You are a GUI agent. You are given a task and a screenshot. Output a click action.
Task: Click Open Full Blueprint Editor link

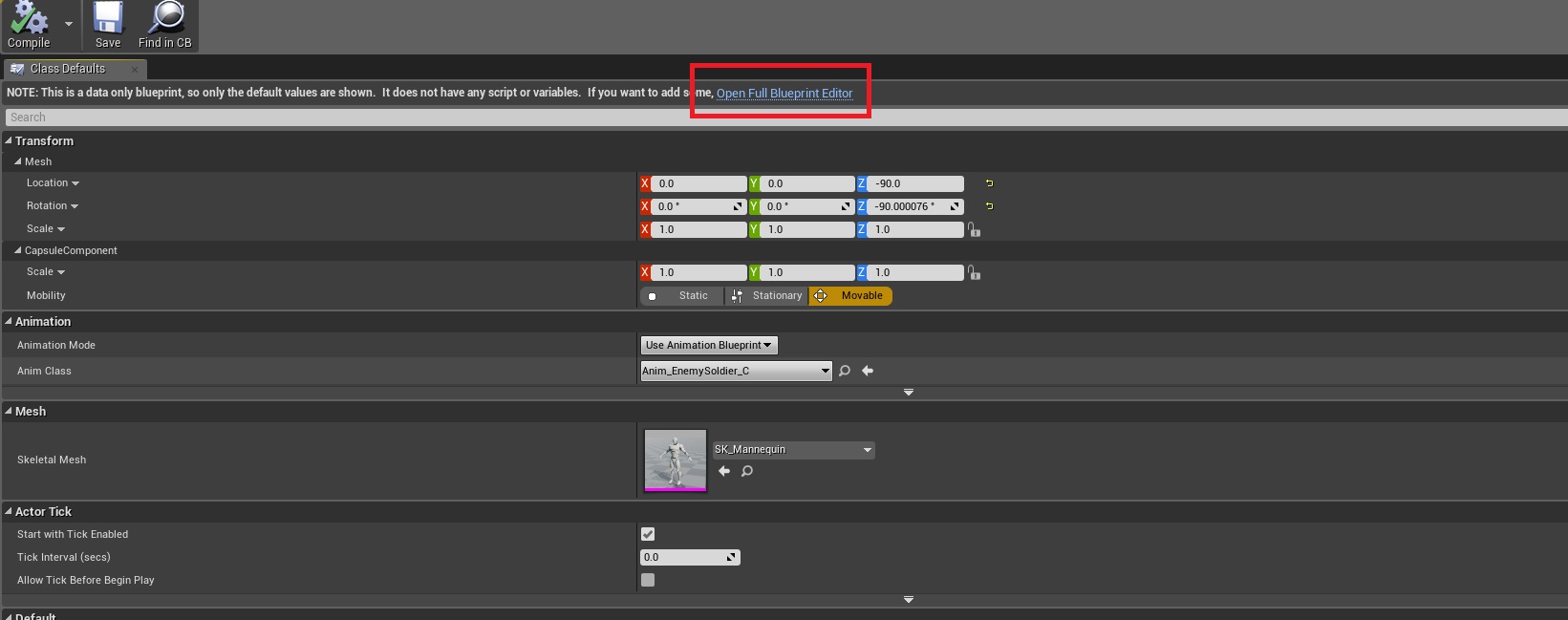(784, 94)
